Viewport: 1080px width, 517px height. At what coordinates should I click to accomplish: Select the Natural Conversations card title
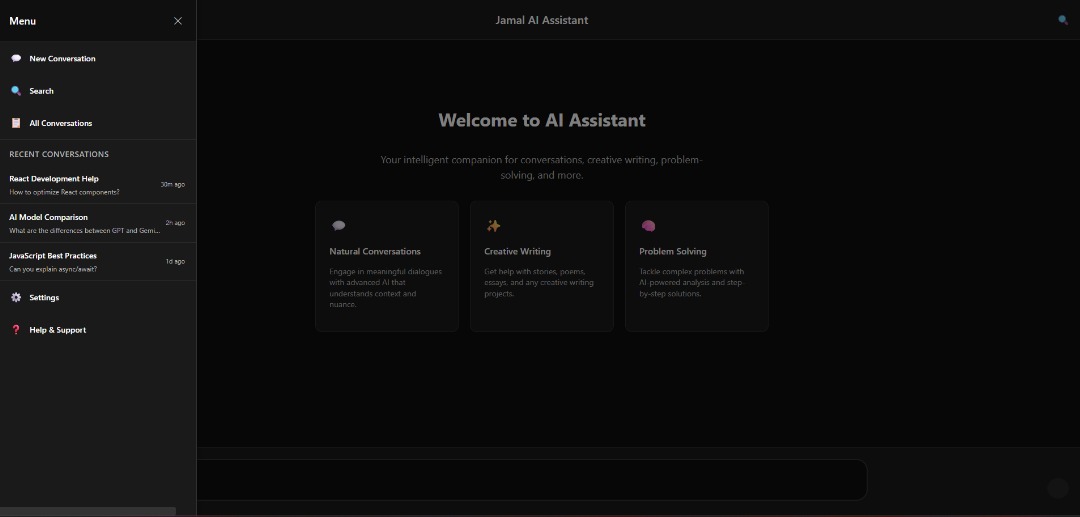375,251
